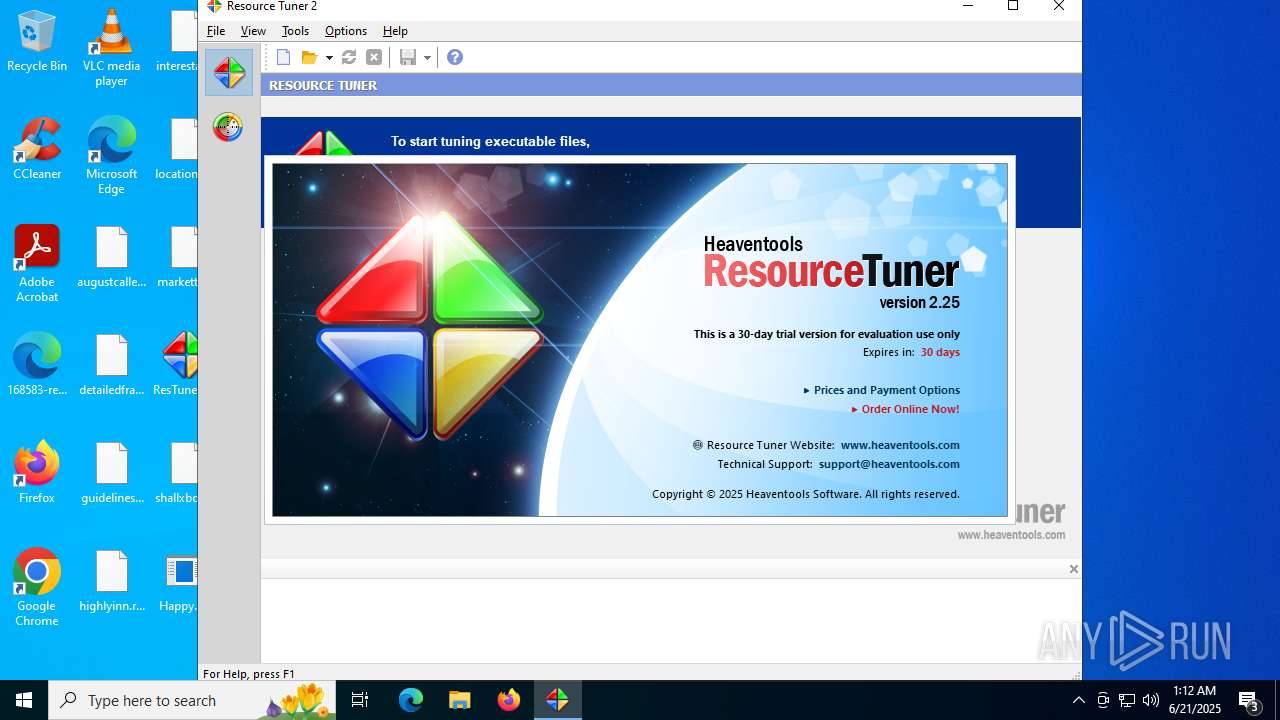Select the circular target sidebar icon
The image size is (1280, 720).
pos(228,127)
